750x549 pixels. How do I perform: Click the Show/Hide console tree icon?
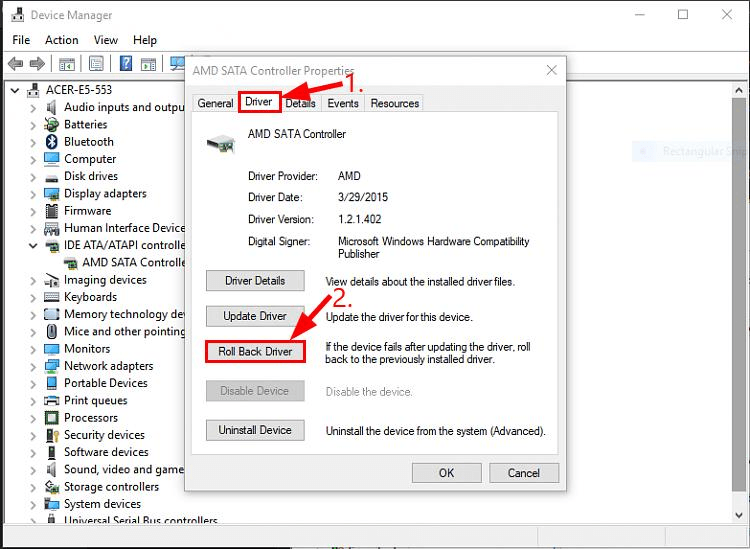point(67,64)
